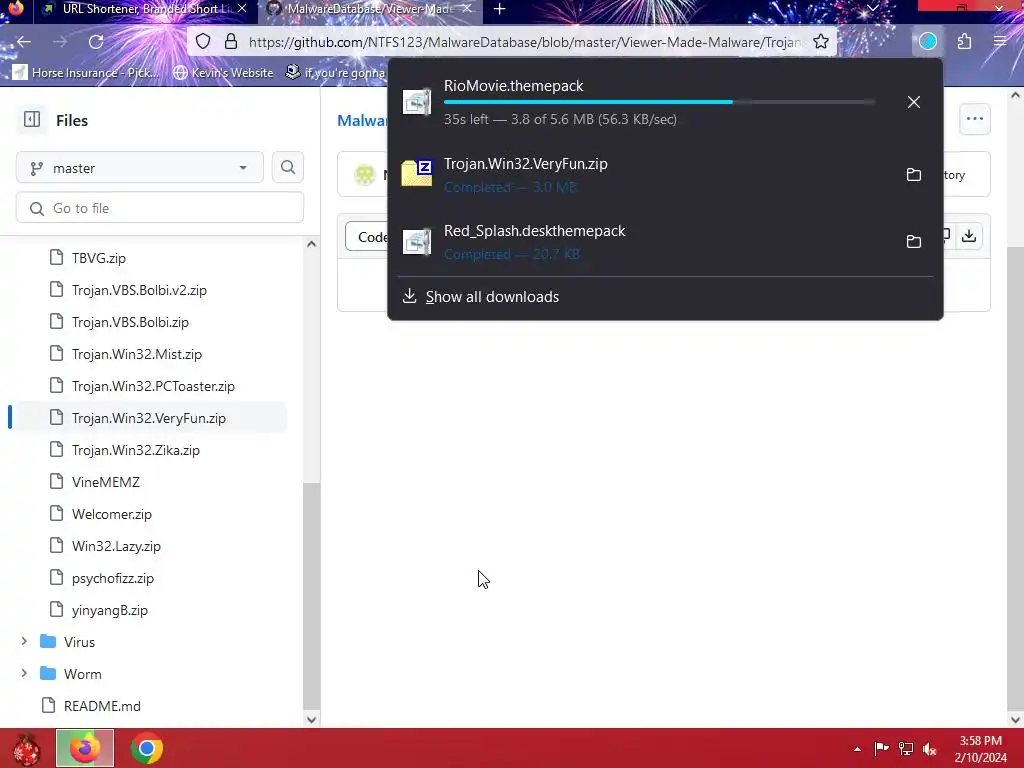Open the tracking protection shield icon
Viewport: 1024px width, 768px height.
tap(203, 42)
